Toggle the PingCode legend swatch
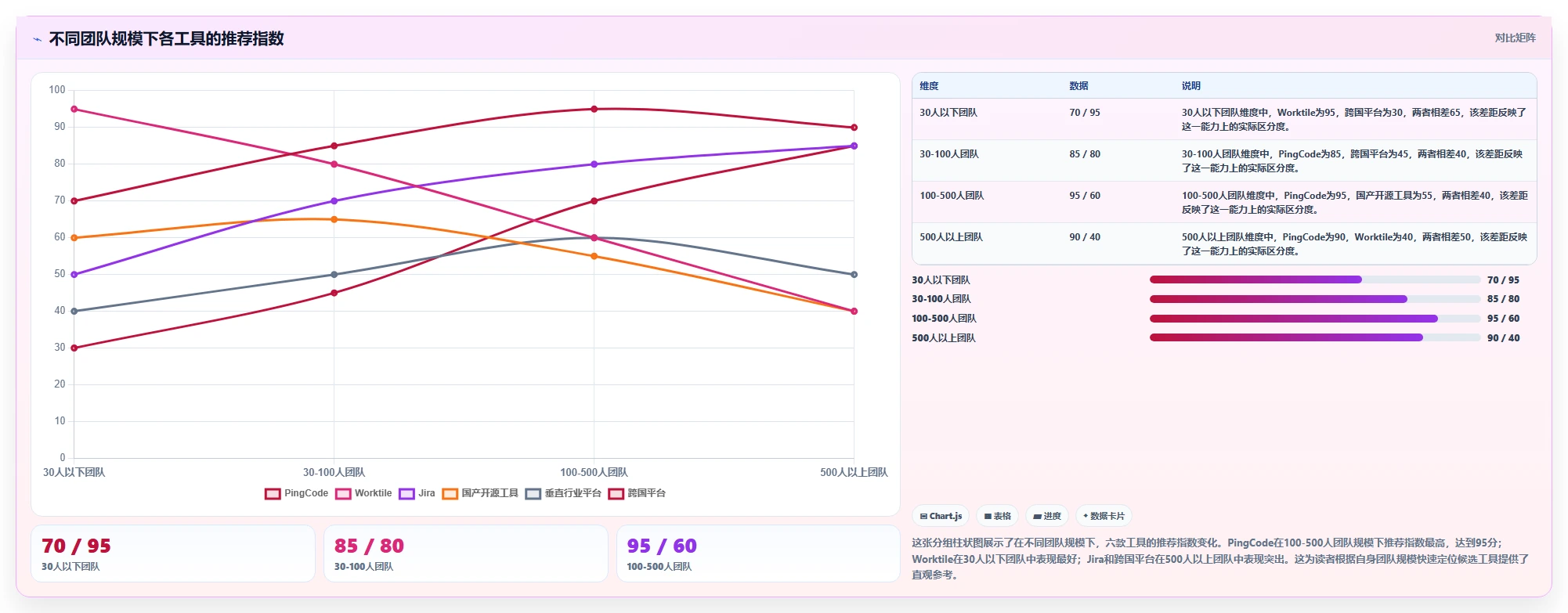The height and width of the screenshot is (613, 1568). pyautogui.click(x=273, y=494)
